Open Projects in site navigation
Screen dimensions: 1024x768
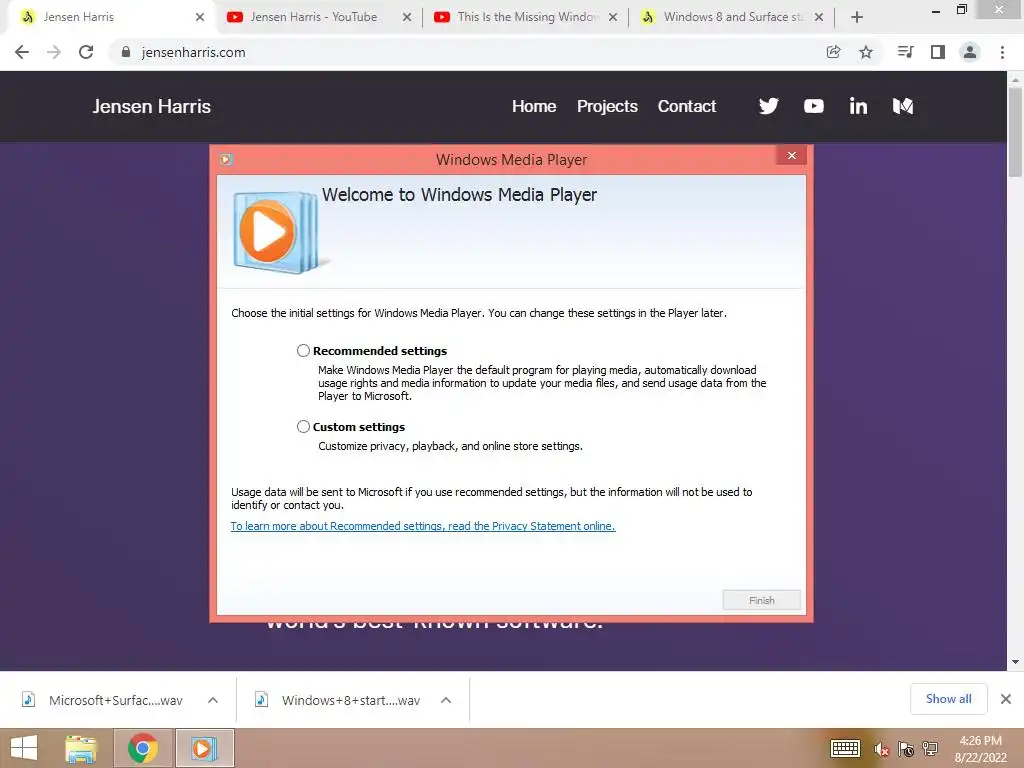[x=607, y=106]
